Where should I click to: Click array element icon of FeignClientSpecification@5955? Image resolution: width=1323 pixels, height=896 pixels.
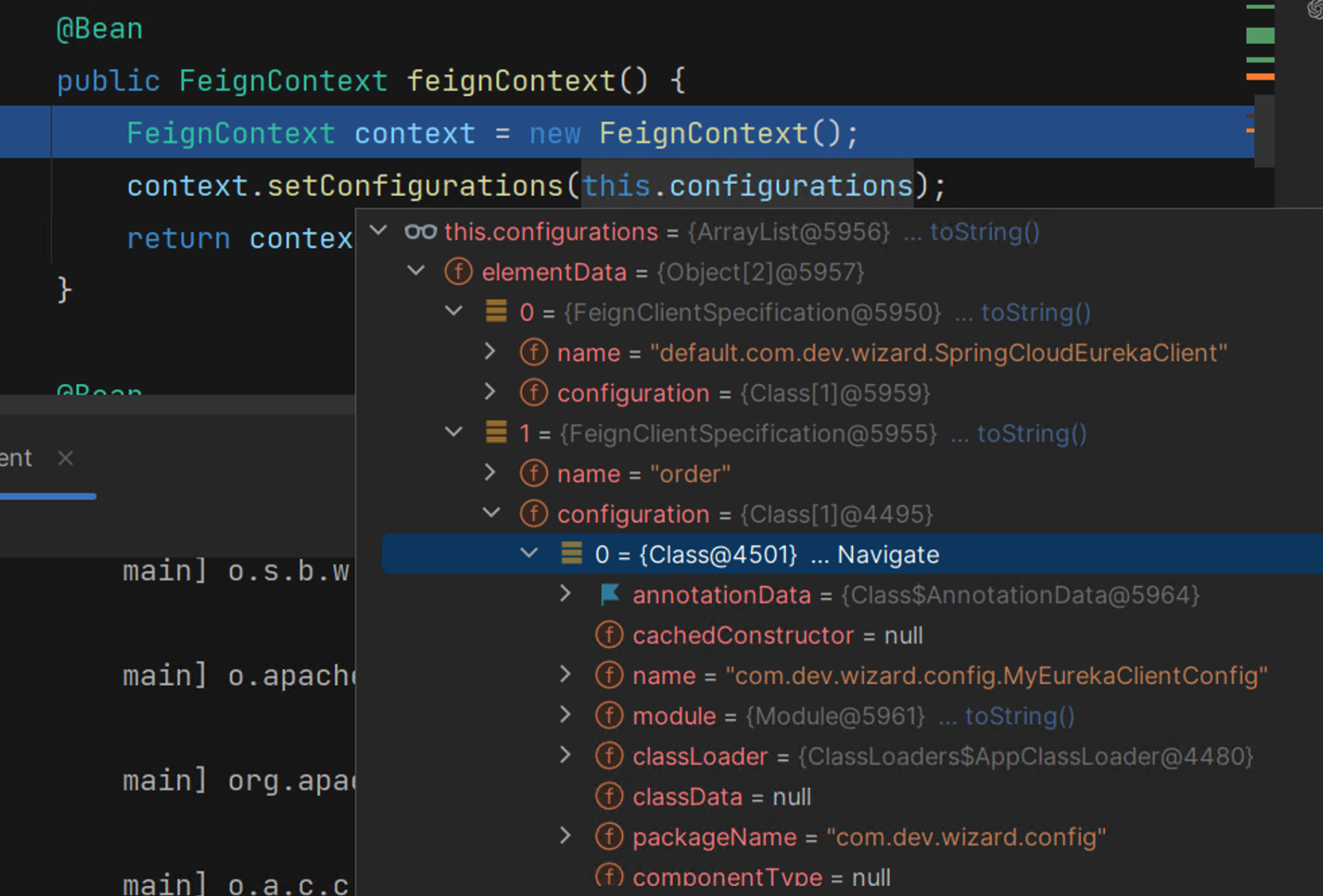click(x=496, y=432)
